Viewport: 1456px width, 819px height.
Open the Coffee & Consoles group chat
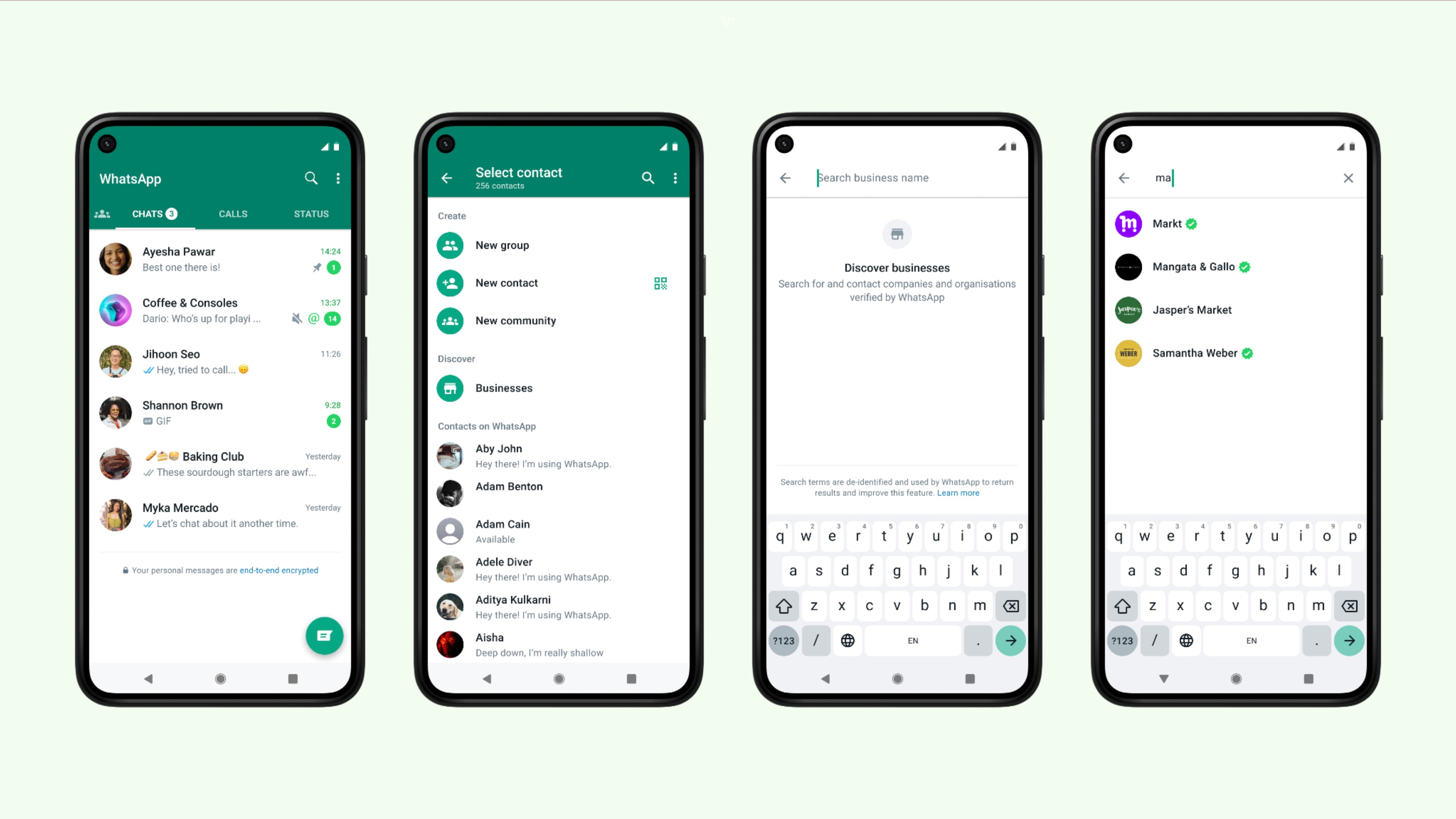point(220,310)
